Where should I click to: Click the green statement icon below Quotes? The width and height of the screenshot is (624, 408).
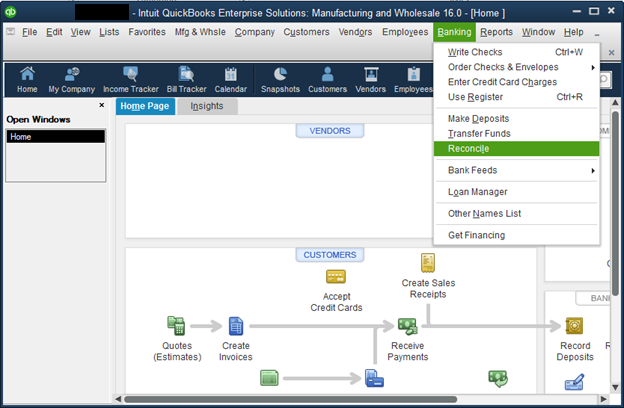click(x=269, y=378)
